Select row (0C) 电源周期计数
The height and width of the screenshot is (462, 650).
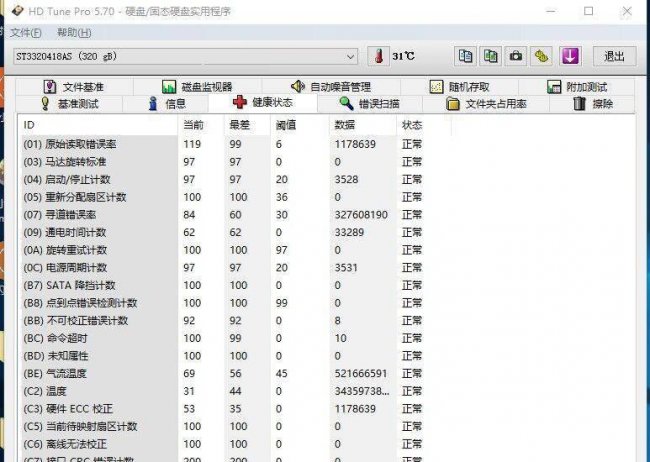point(223,267)
